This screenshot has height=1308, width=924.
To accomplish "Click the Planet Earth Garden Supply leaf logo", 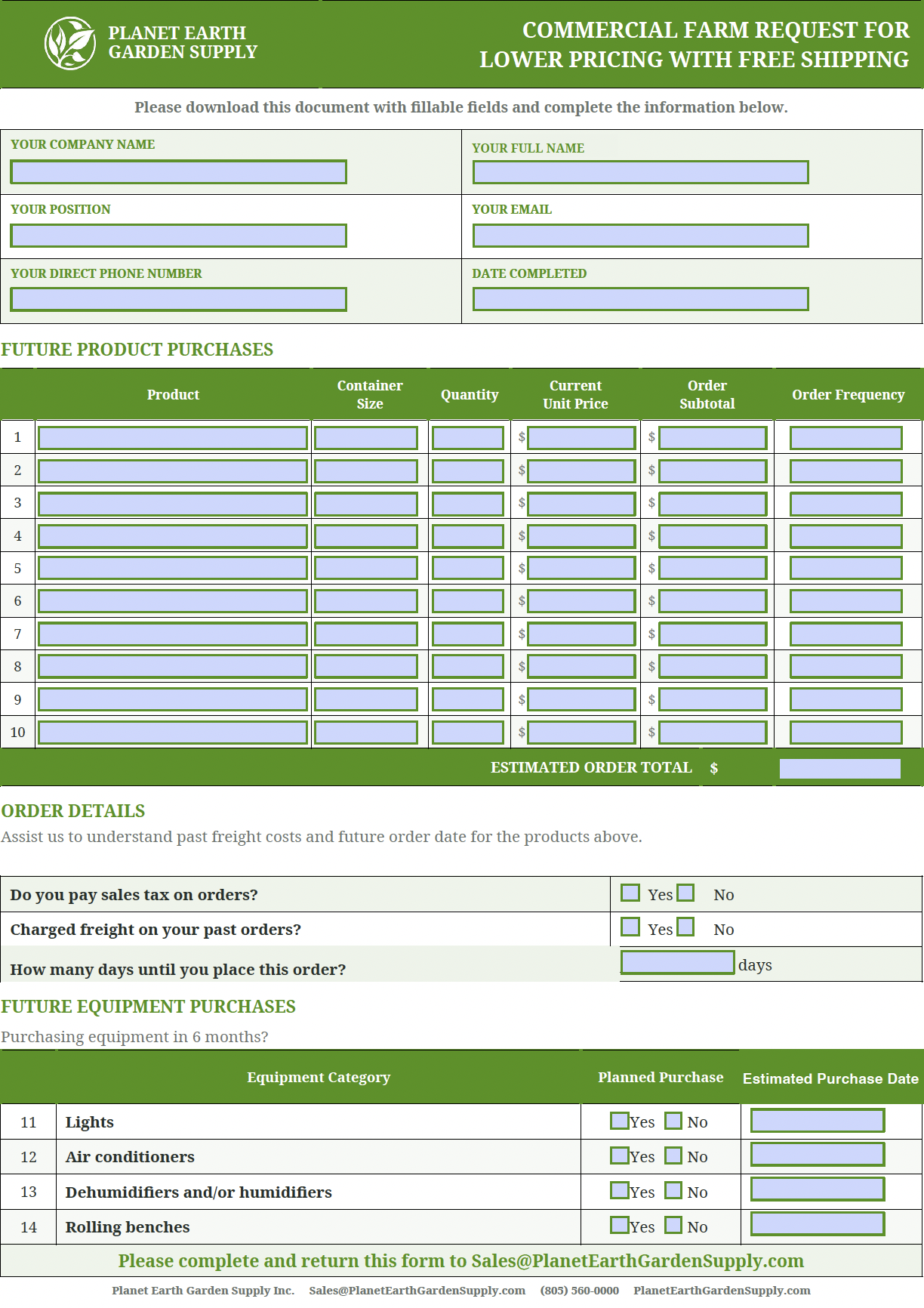I will (70, 44).
